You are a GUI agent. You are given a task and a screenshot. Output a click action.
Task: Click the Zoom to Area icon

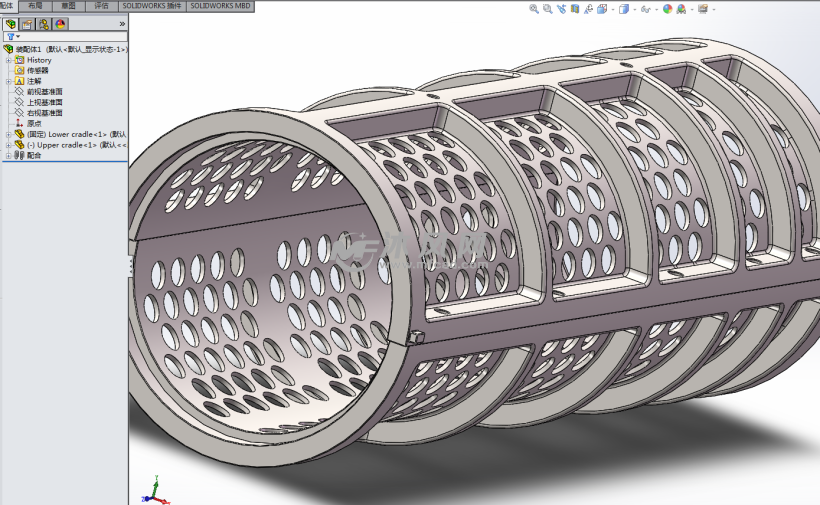pyautogui.click(x=548, y=9)
